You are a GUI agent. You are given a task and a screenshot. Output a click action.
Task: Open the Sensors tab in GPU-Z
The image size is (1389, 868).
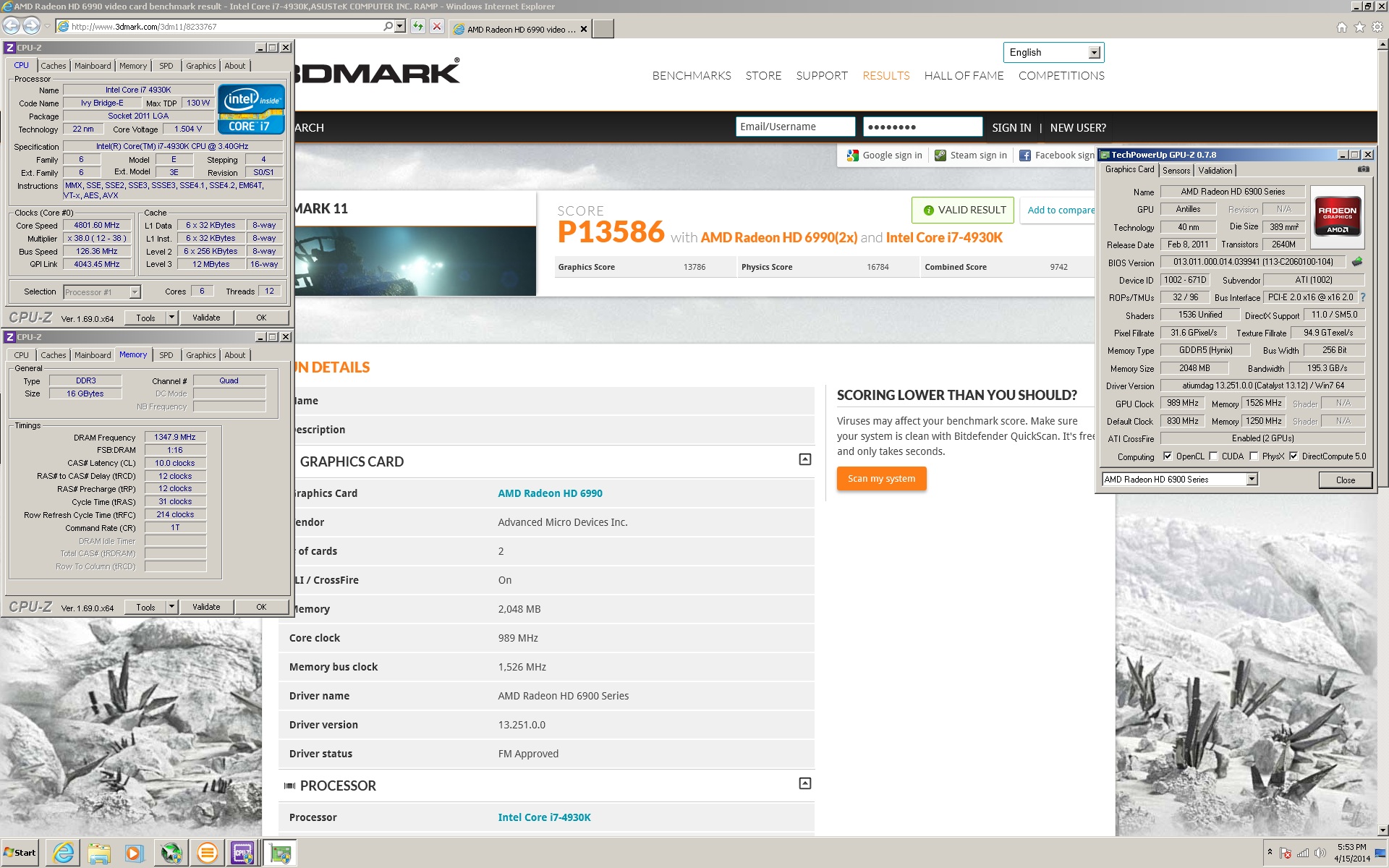tap(1176, 171)
